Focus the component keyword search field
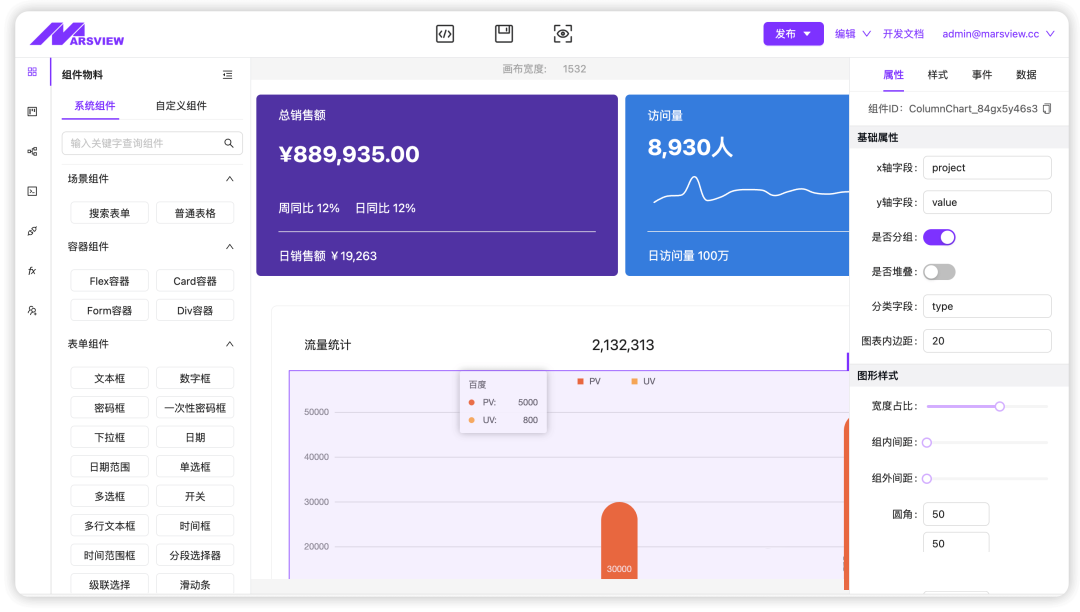Screen dimensions: 1080x612 coord(152,143)
